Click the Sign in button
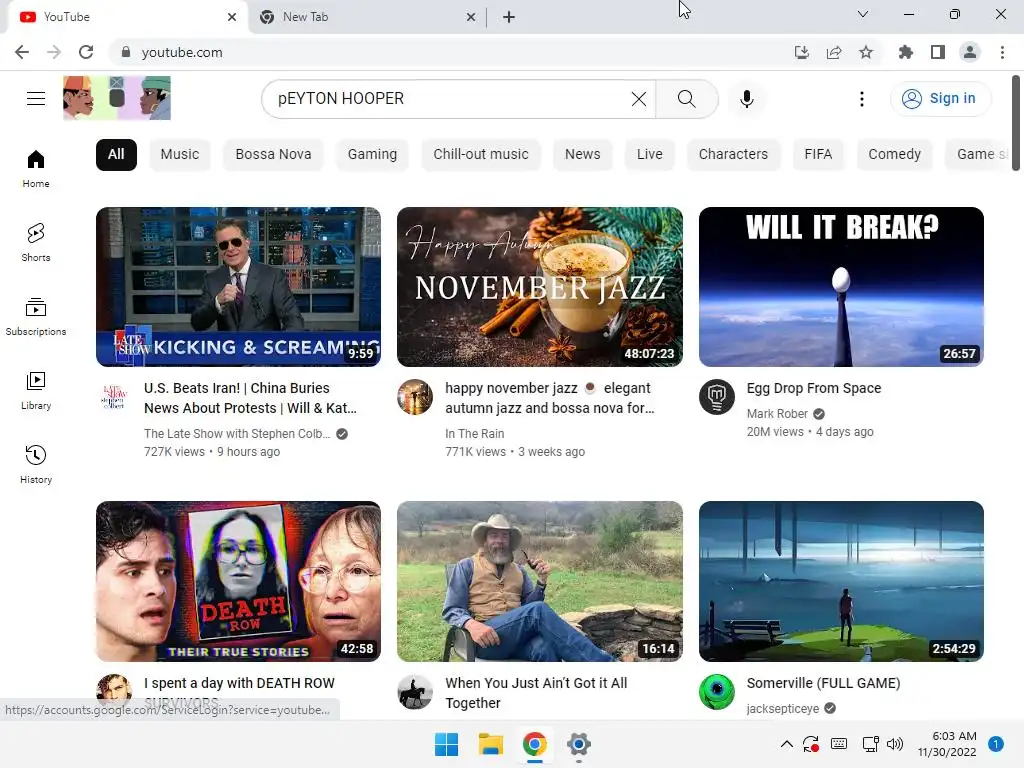 [940, 99]
